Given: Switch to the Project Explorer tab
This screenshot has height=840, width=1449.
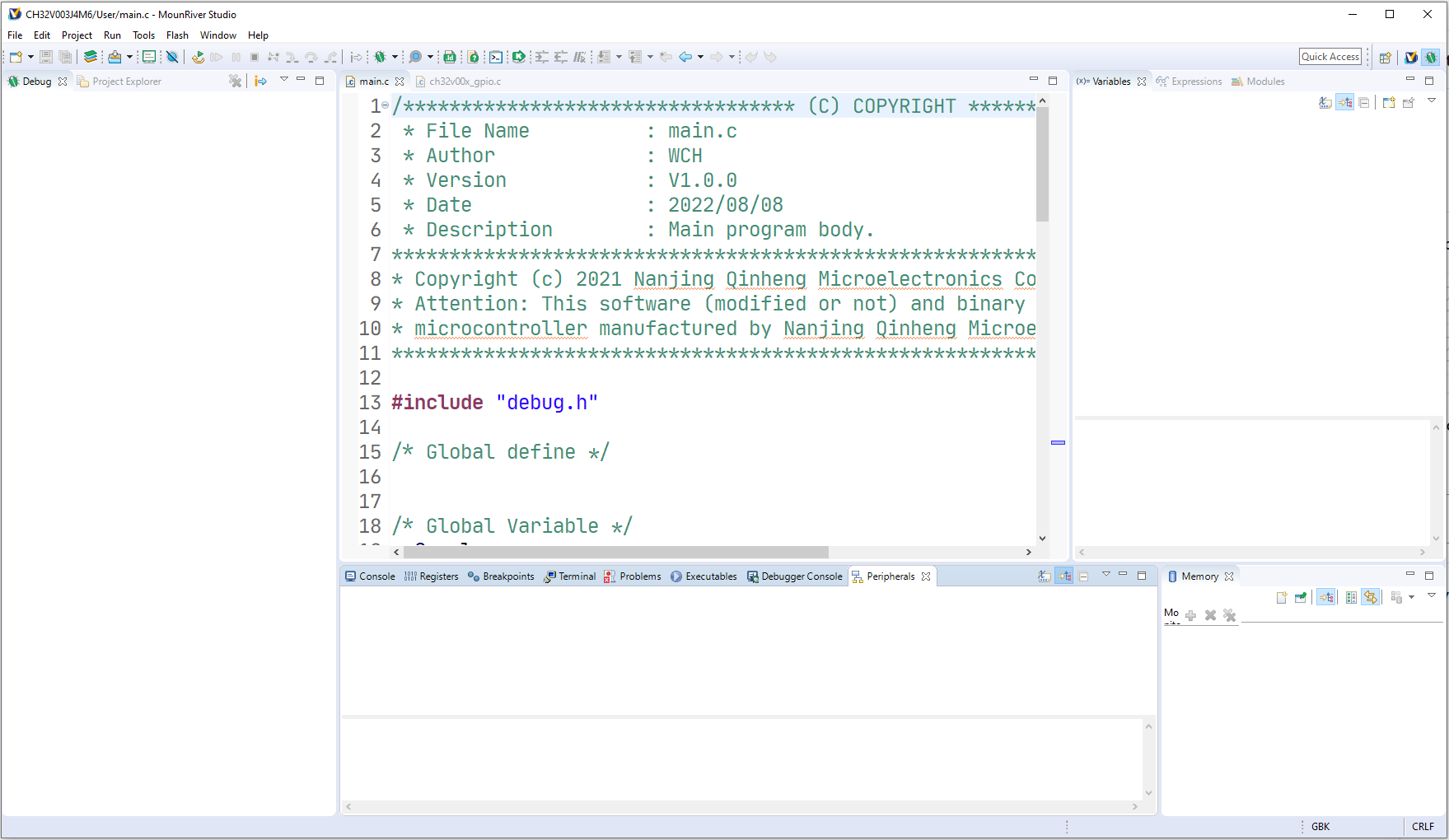Looking at the screenshot, I should [119, 81].
